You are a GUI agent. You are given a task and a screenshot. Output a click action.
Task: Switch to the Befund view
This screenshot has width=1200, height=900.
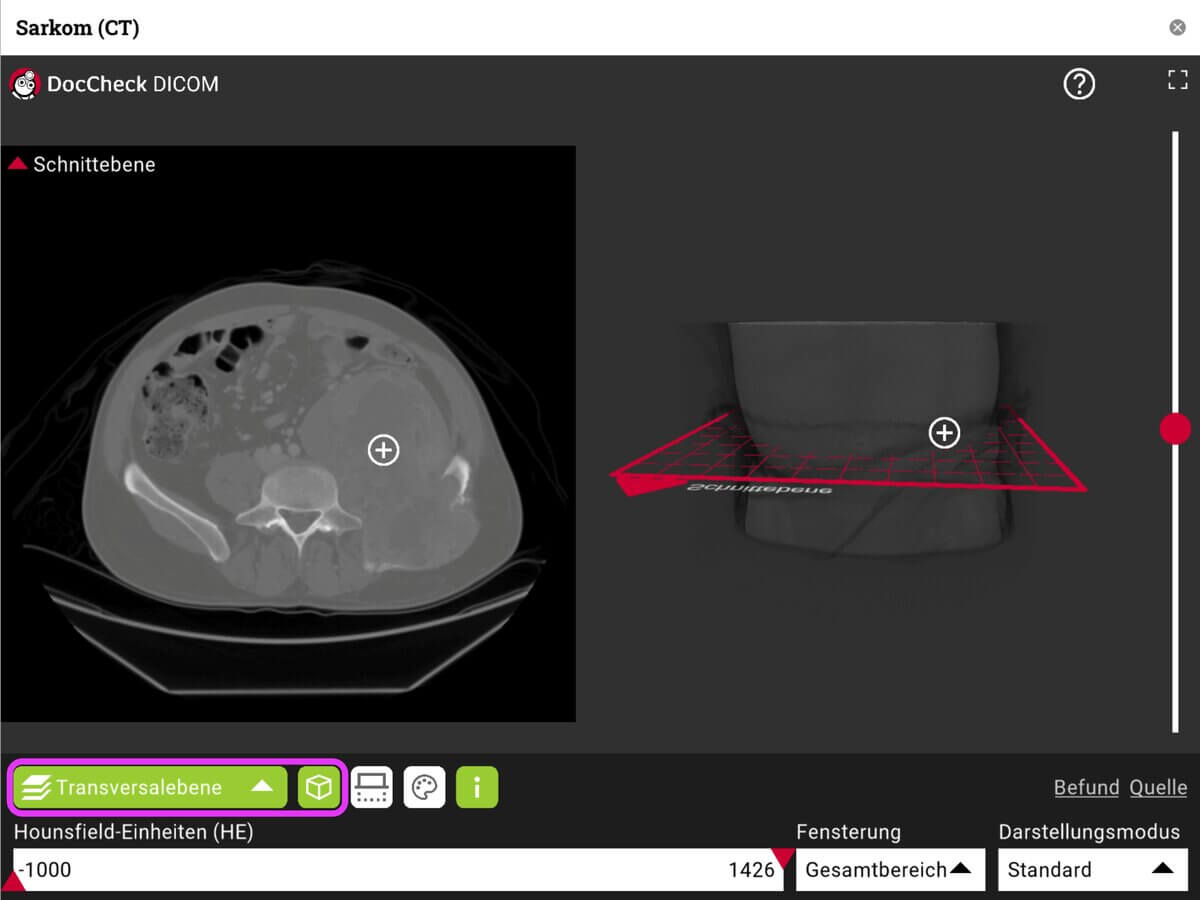click(x=1085, y=787)
